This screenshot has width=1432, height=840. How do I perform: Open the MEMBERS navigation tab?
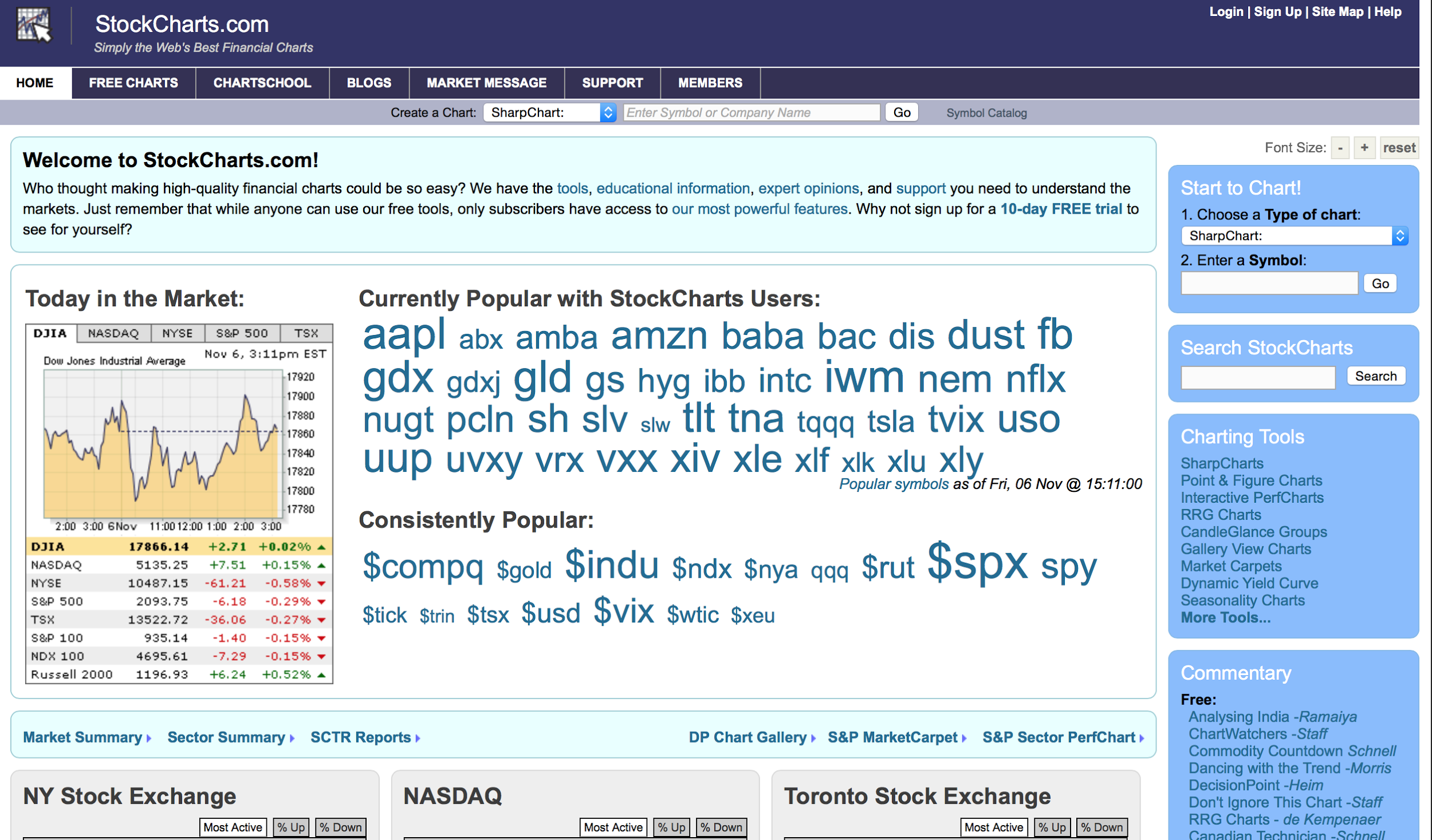pyautogui.click(x=710, y=83)
